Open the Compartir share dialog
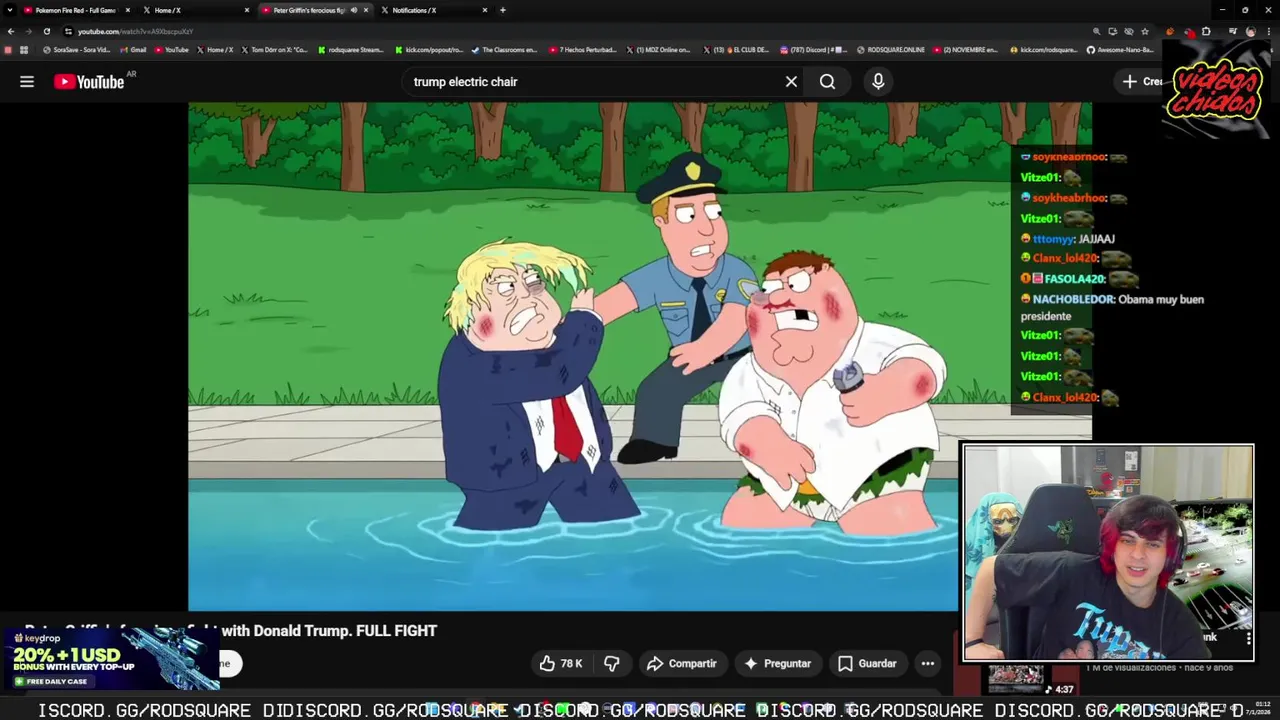 point(681,663)
